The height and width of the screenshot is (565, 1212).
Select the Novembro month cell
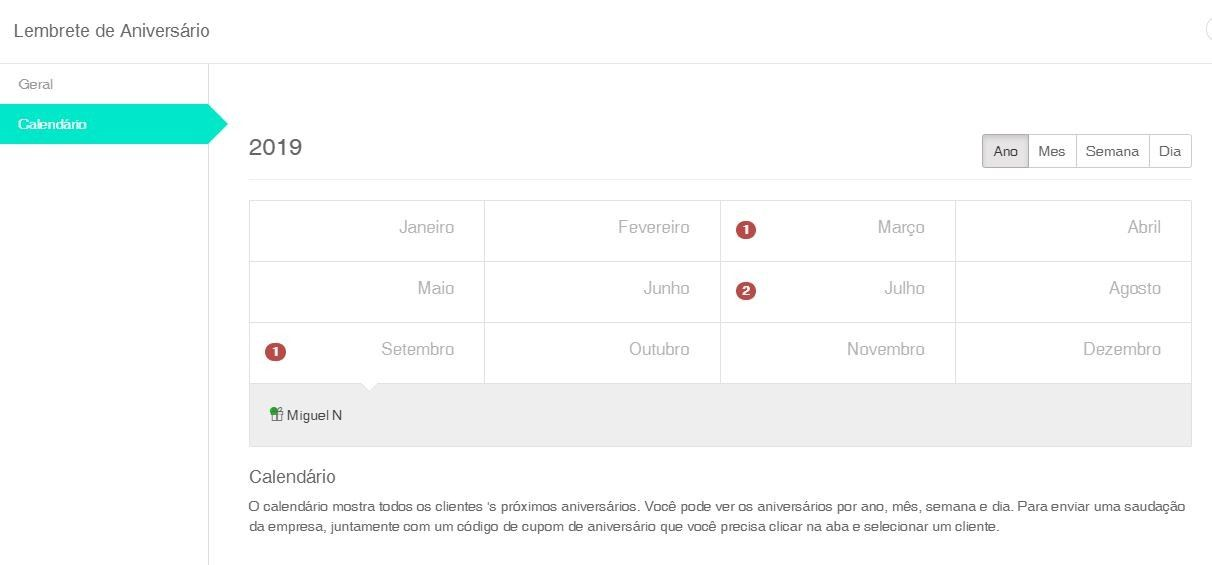[x=838, y=353]
